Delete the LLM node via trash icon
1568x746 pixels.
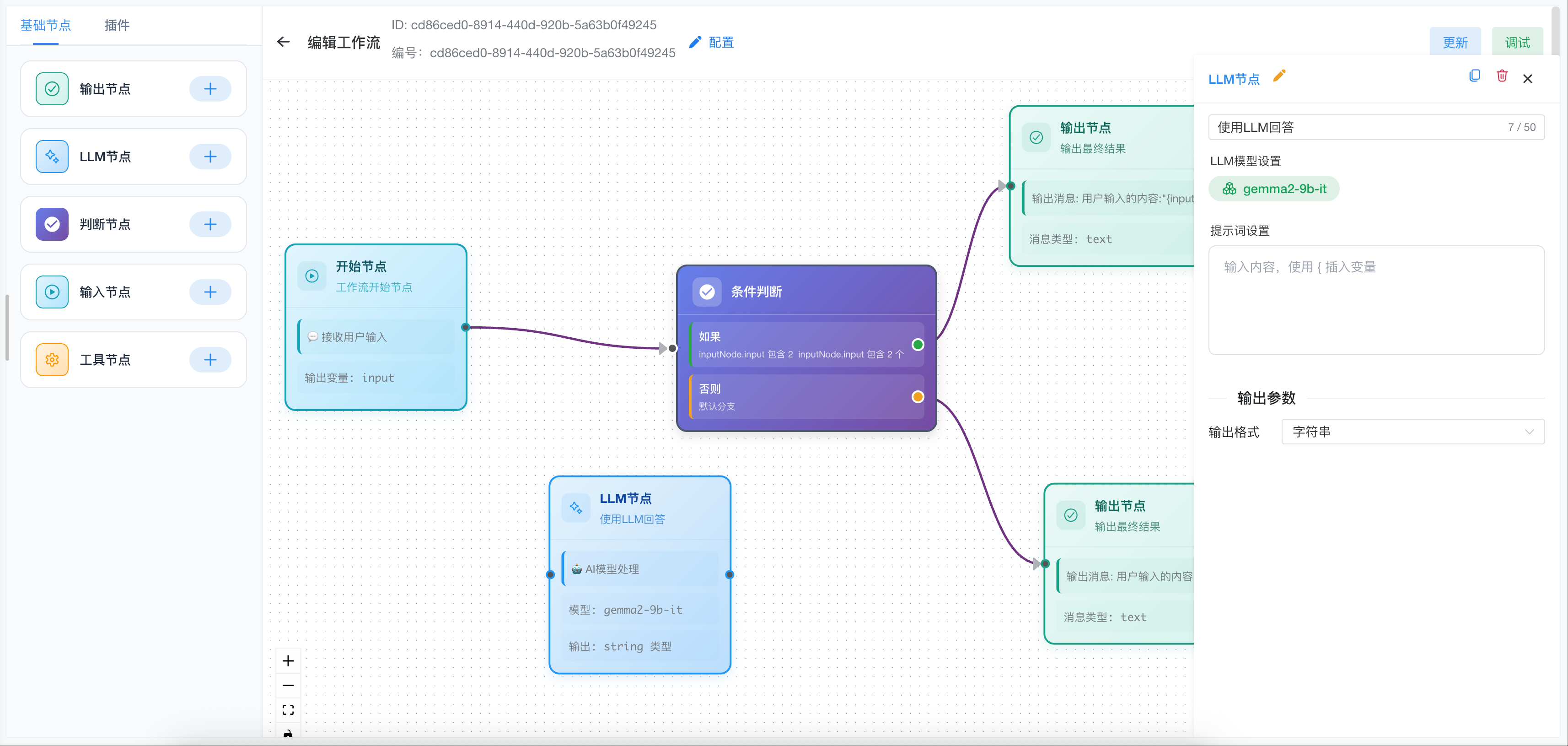(x=1502, y=76)
